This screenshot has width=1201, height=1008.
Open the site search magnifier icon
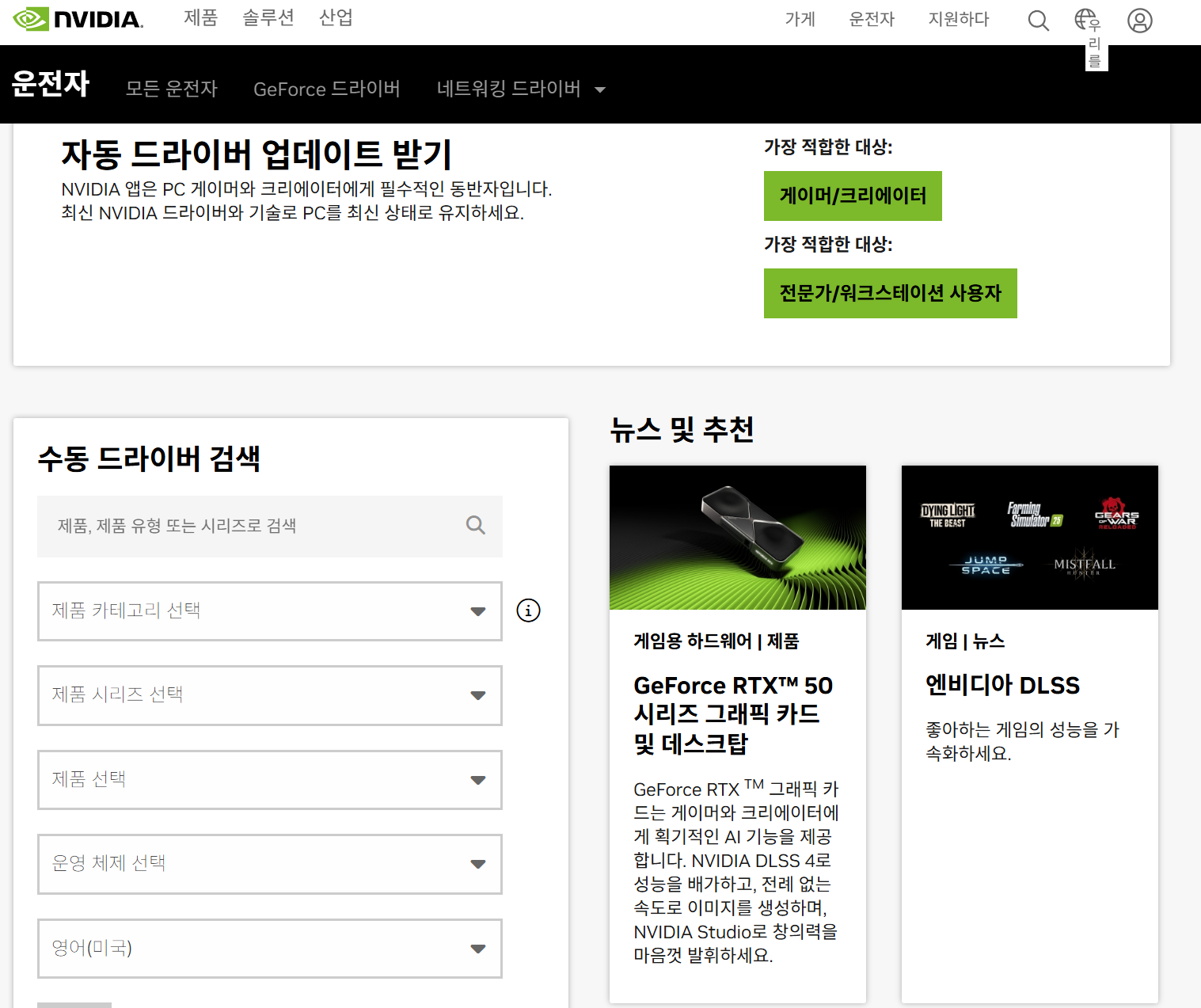pyautogui.click(x=1038, y=21)
